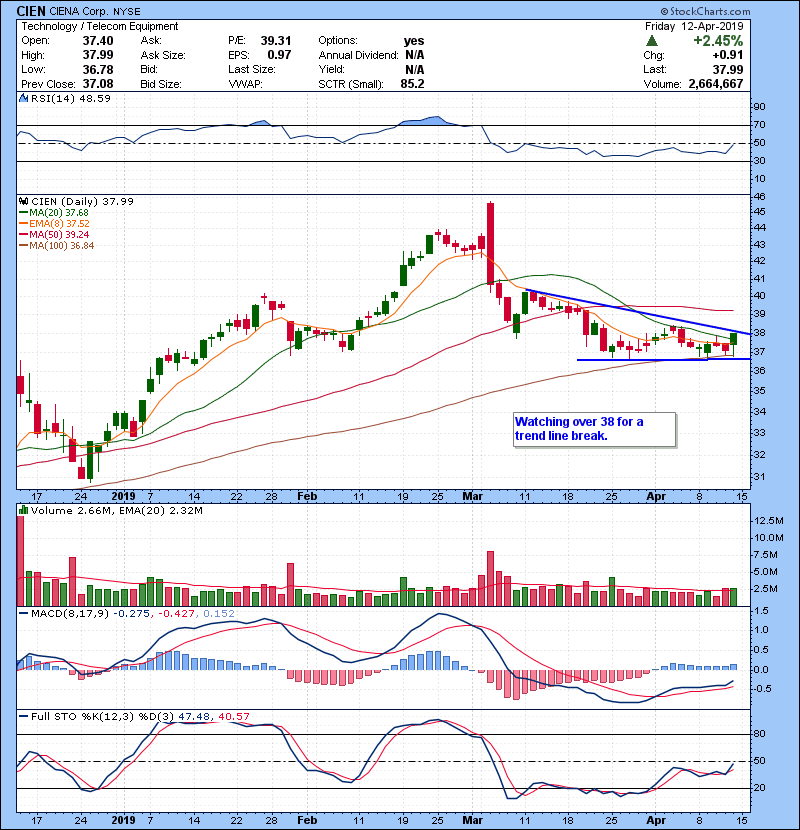Click the Technology / Telecom Equipment sector text
The height and width of the screenshot is (830, 800).
[x=100, y=26]
